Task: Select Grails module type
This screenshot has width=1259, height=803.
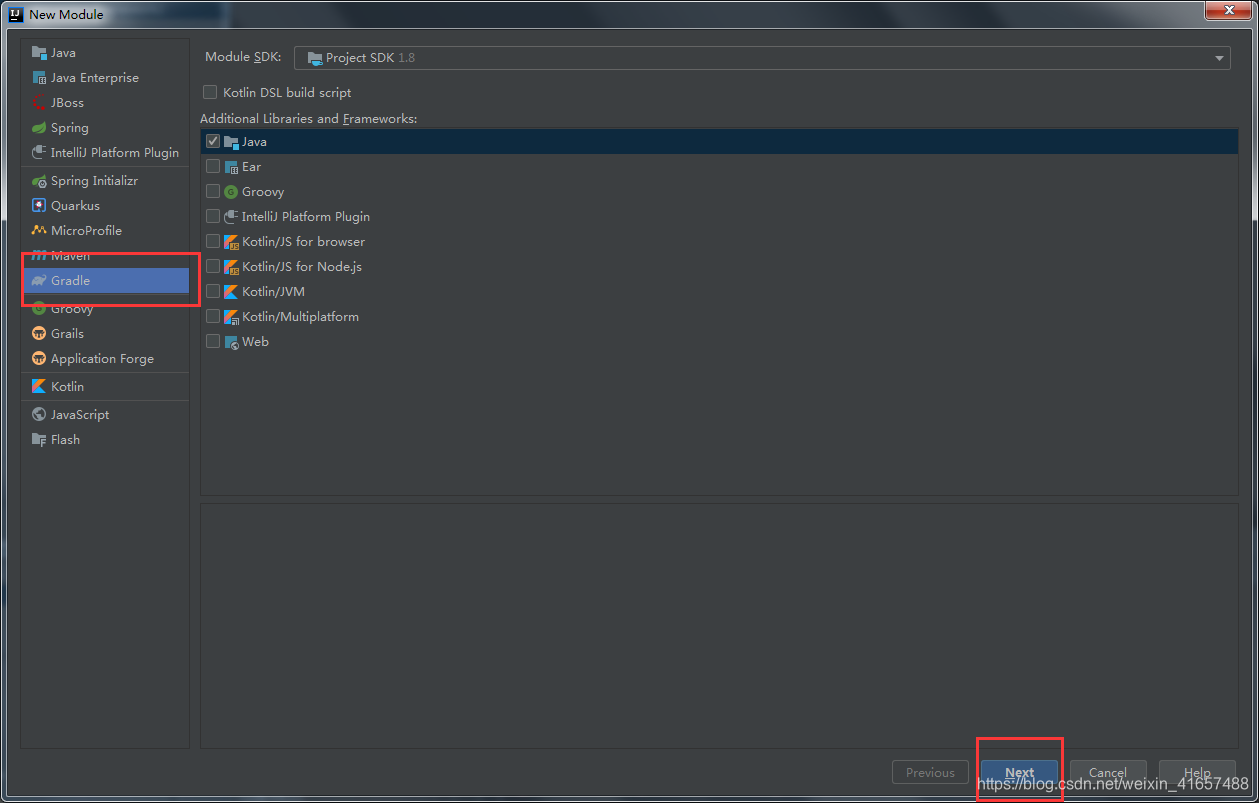Action: 105,334
